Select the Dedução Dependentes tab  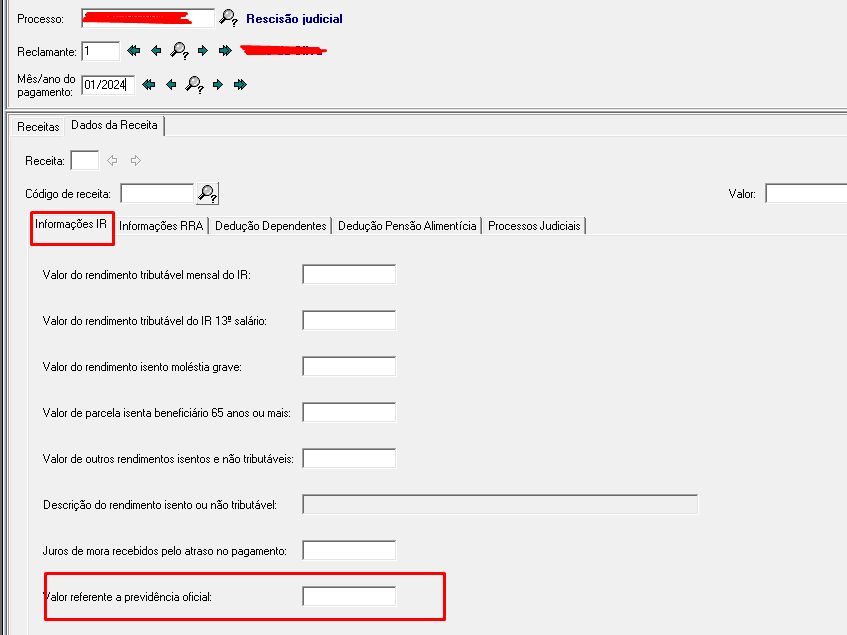[270, 226]
